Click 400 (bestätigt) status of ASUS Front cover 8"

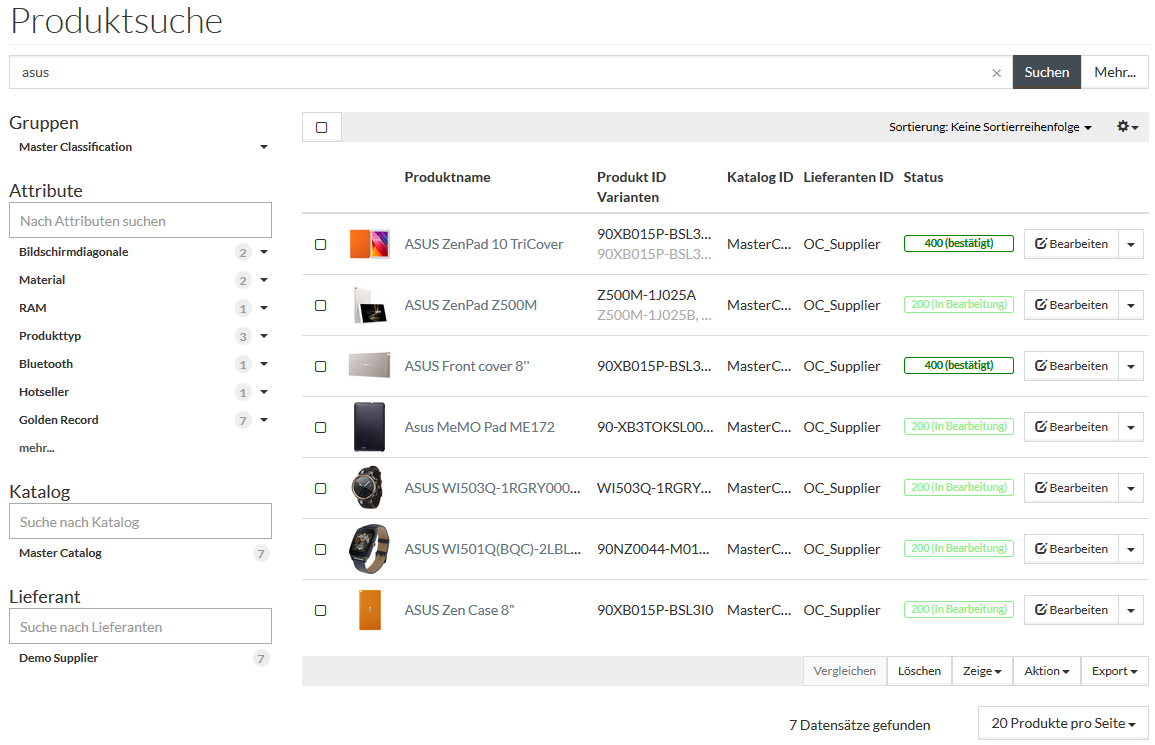[958, 365]
